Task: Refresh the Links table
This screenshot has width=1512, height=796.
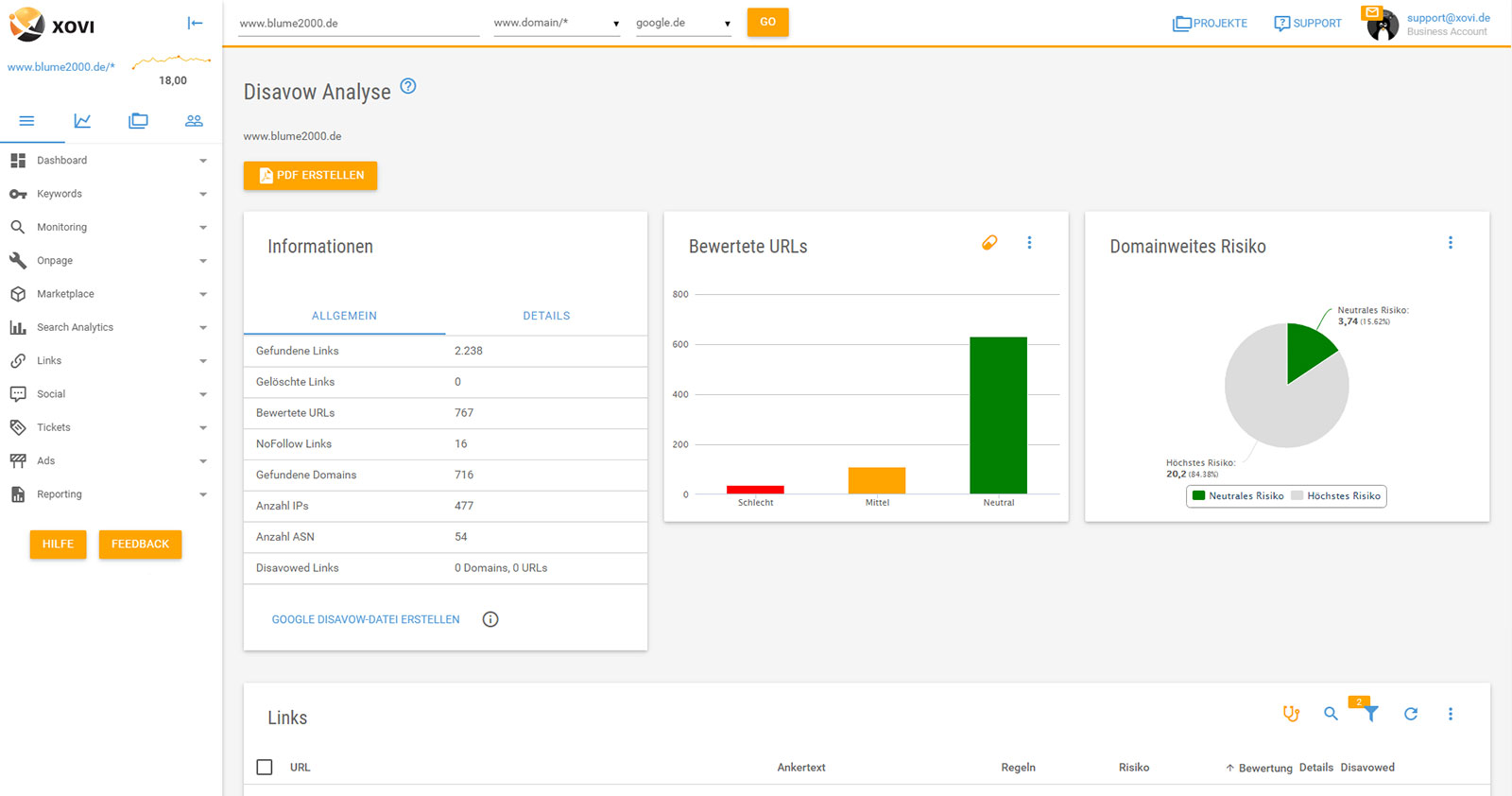Action: point(1411,714)
